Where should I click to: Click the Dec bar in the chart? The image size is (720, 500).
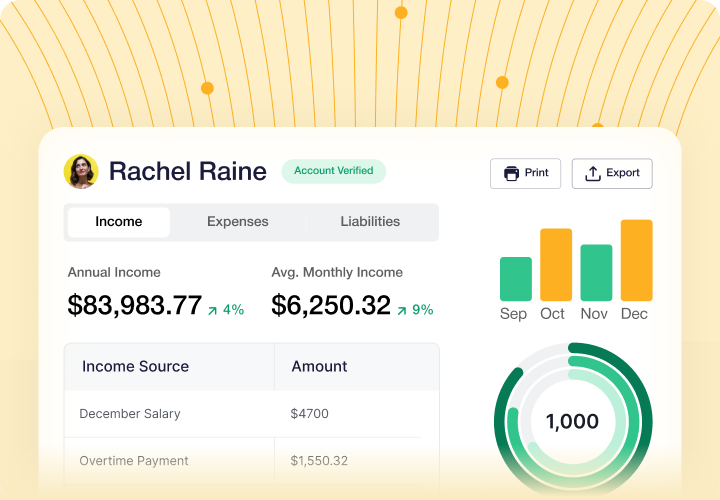point(636,260)
